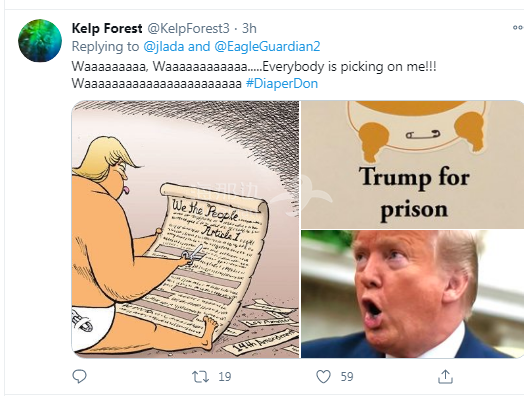Screen dimensions: 524x396
Task: Open the #DiaperDon hashtag
Action: [282, 83]
